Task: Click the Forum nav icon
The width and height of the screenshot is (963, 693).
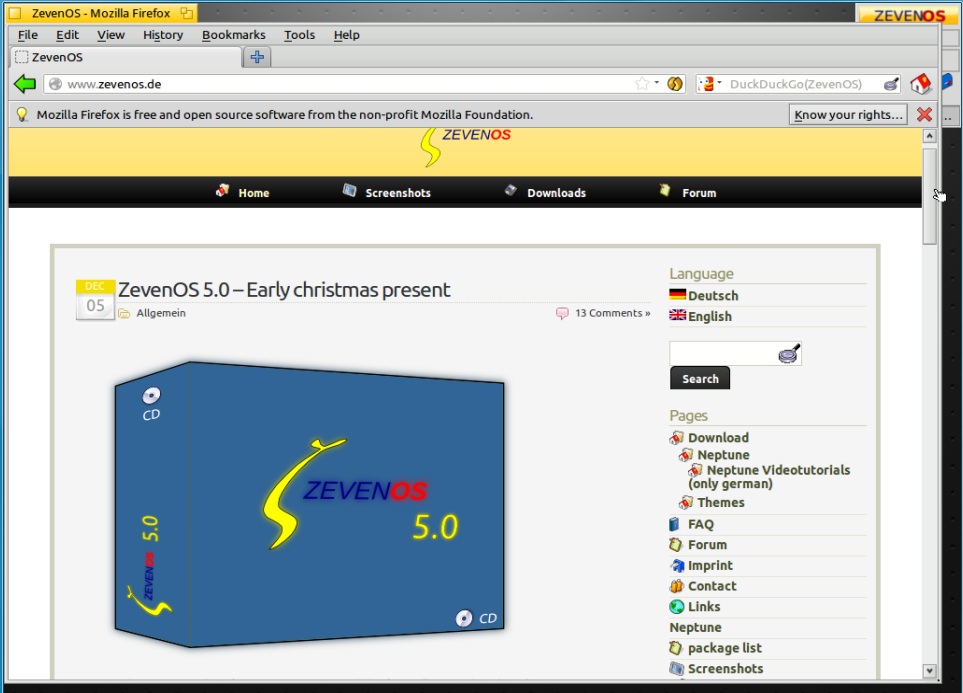Action: 665,190
